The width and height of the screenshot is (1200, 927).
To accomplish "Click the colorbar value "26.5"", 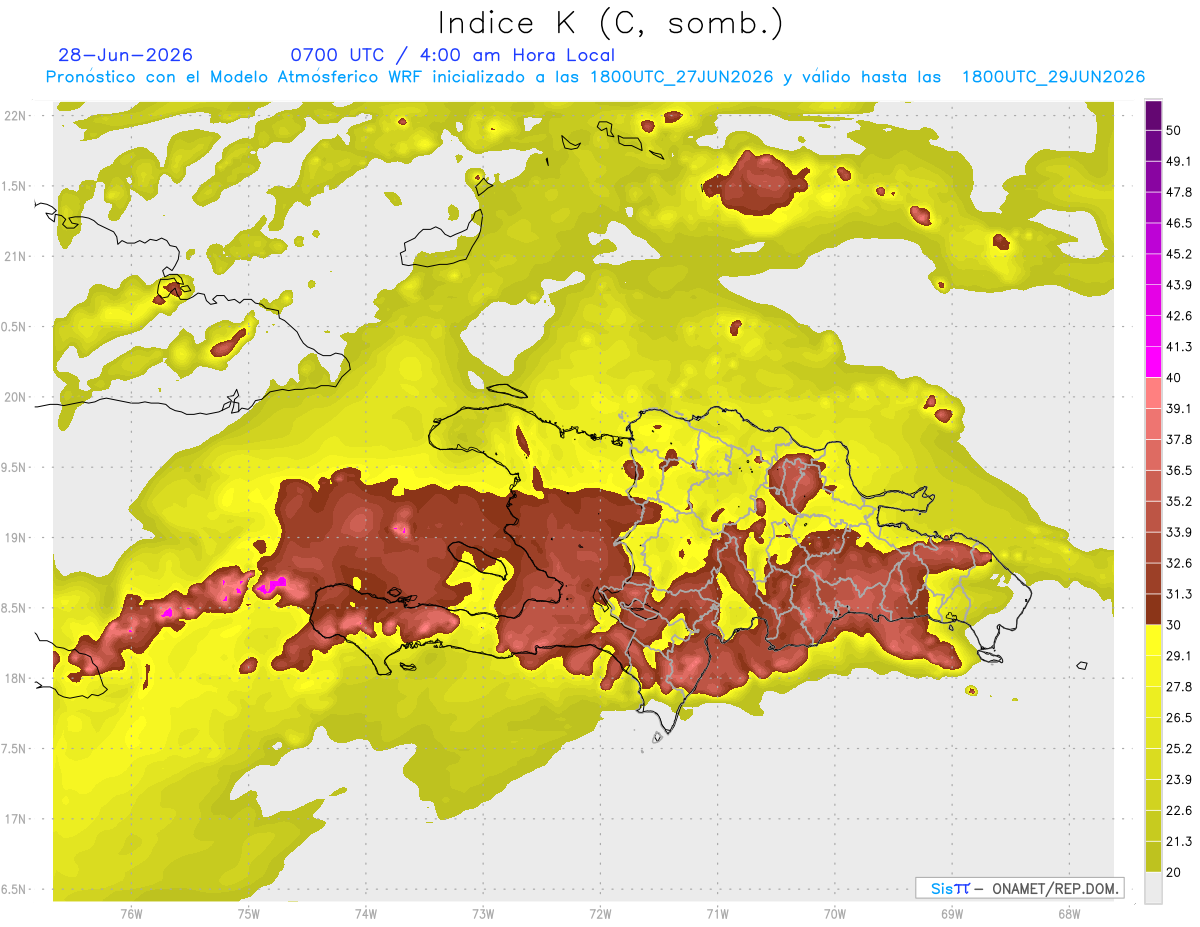I will click(x=1180, y=719).
